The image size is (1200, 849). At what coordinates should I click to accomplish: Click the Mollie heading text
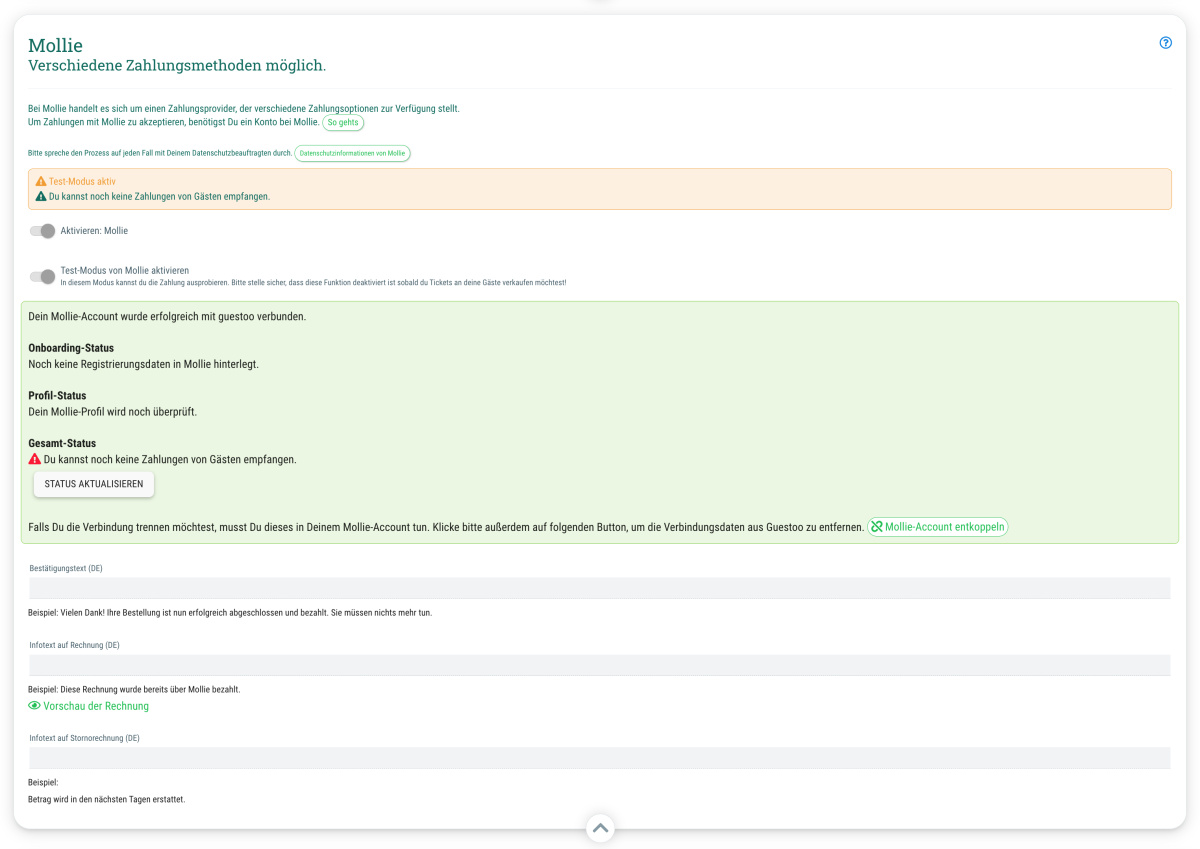(x=56, y=45)
